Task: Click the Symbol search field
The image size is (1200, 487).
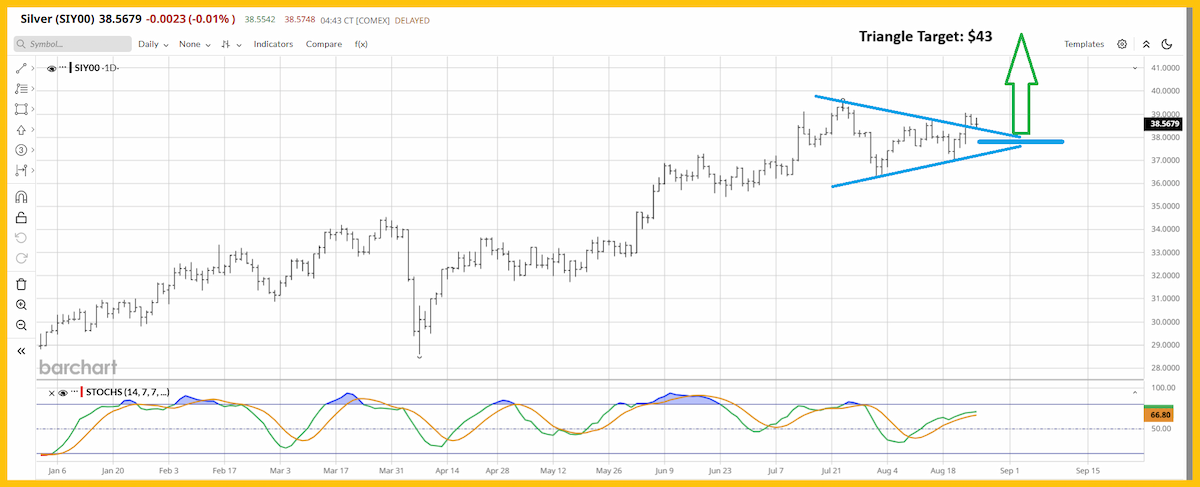Action: click(x=73, y=44)
